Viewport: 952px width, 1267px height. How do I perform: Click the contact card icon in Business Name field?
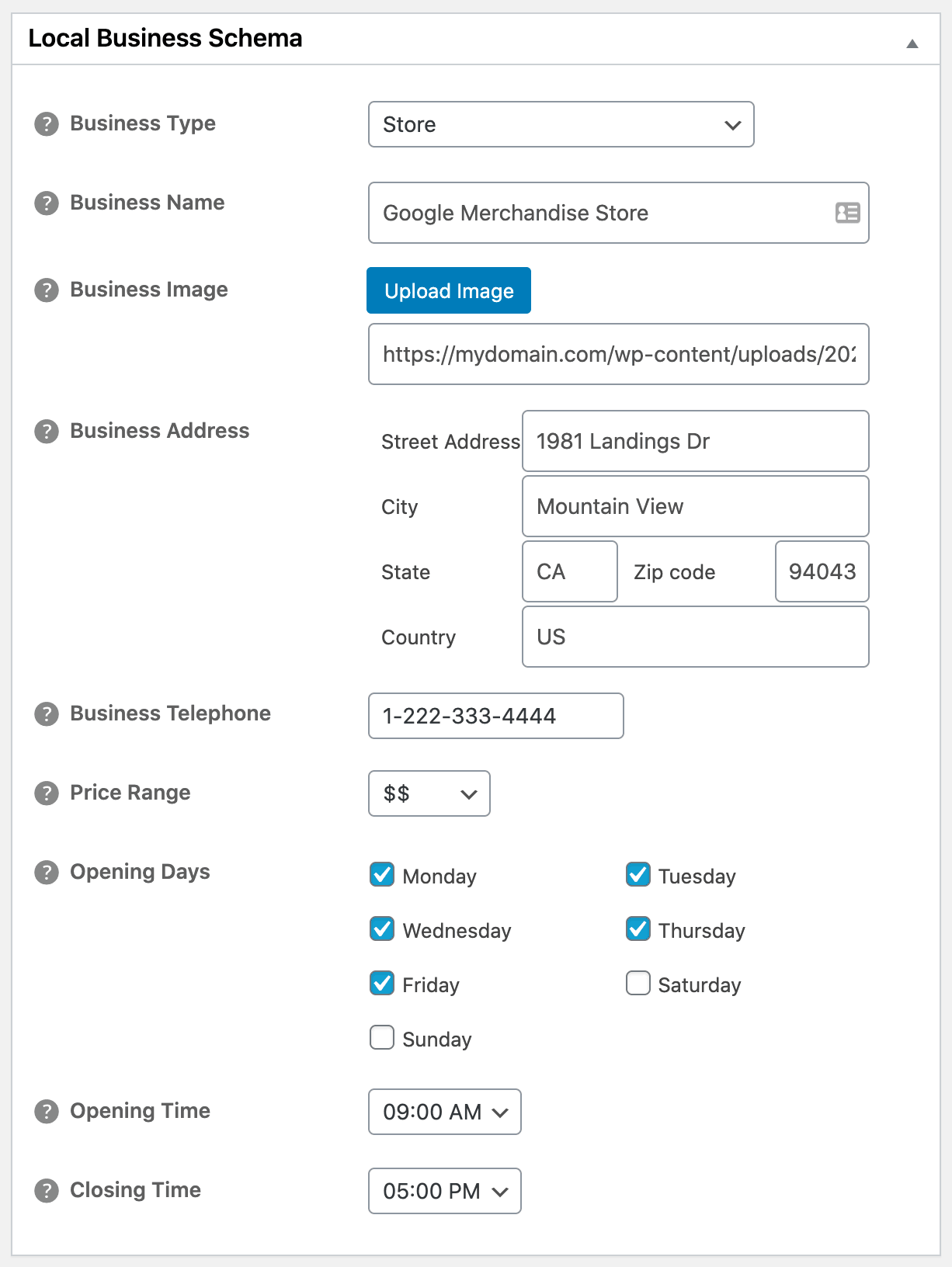pyautogui.click(x=847, y=213)
